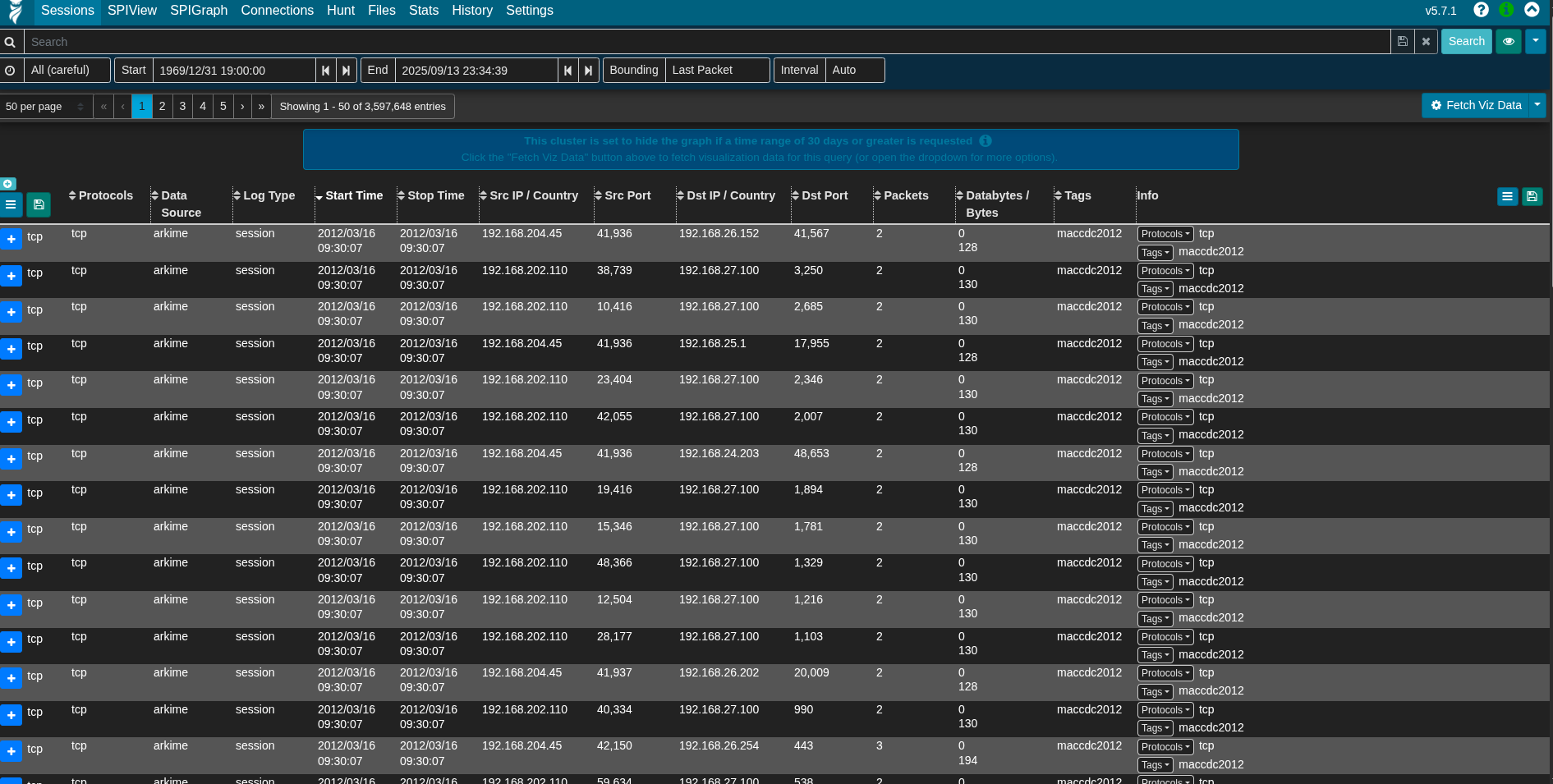Click the Search button
Screen dimensions: 1553x784
click(x=1467, y=41)
